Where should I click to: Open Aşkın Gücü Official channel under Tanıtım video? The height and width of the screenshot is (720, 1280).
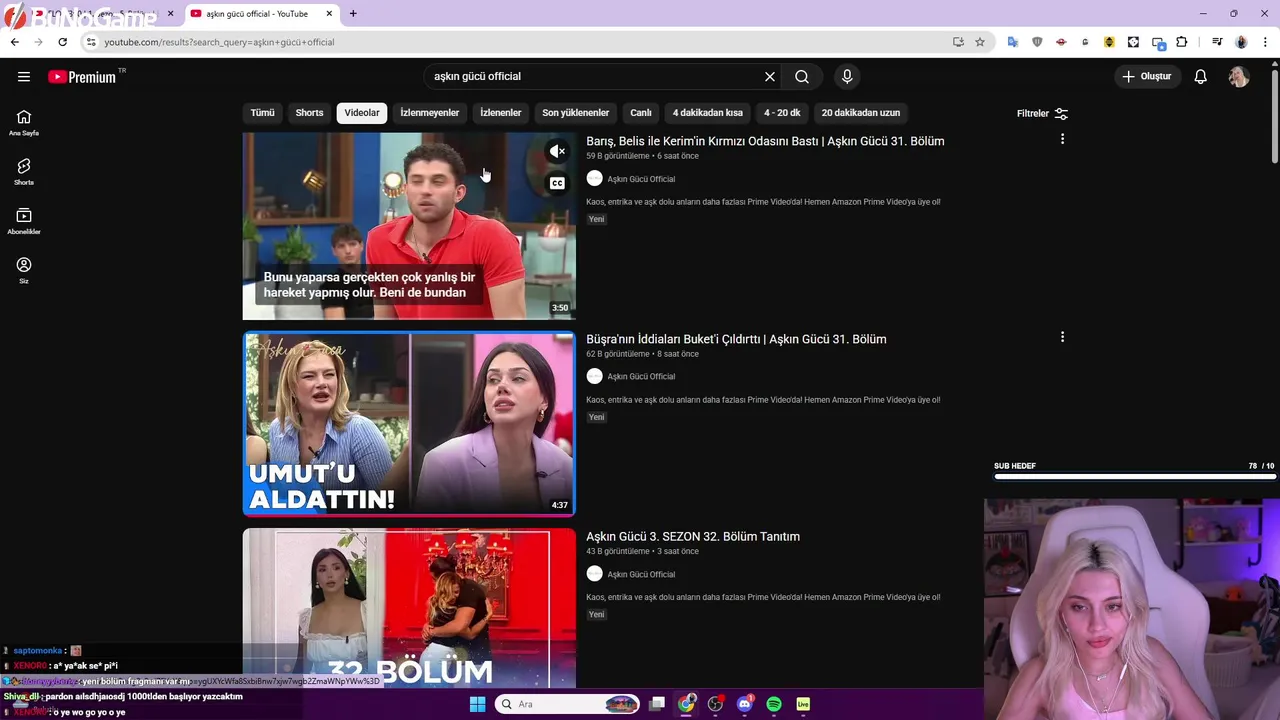click(x=641, y=575)
